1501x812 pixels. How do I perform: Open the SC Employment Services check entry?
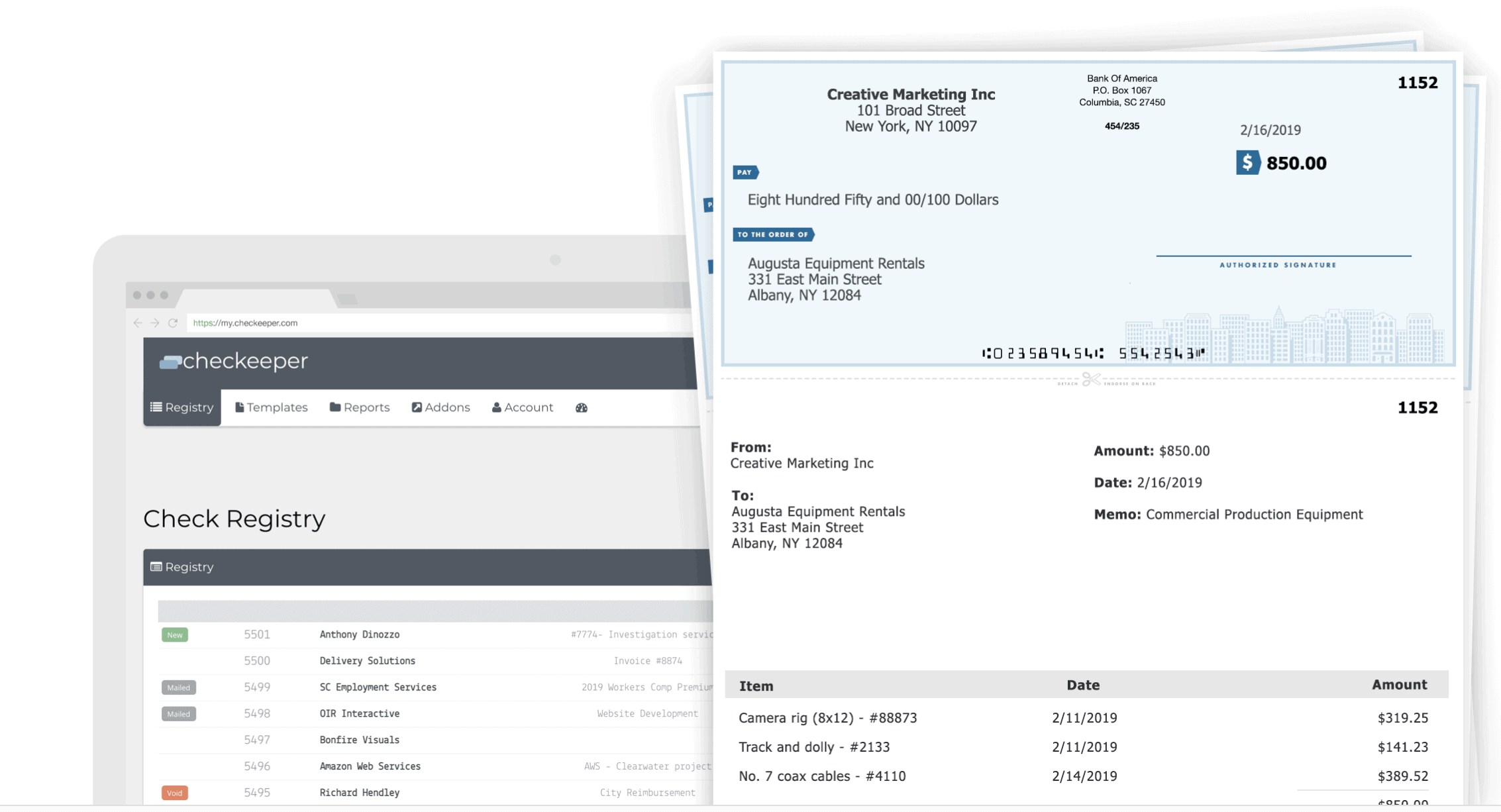click(x=378, y=687)
